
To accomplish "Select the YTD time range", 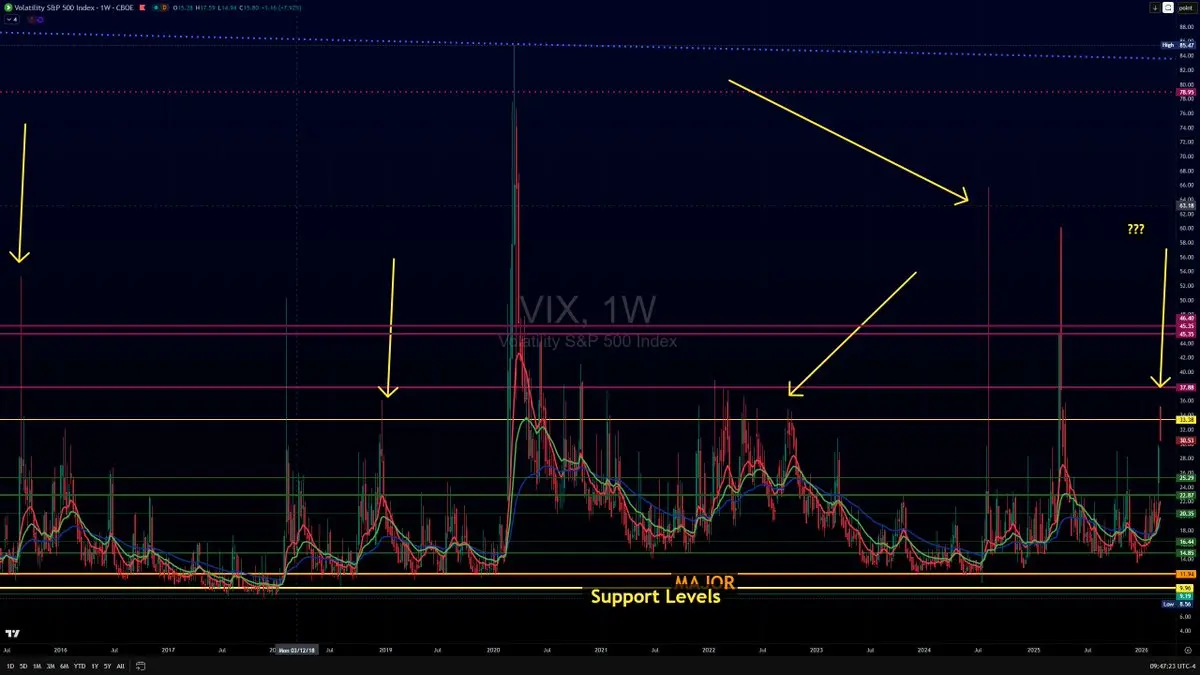I will [80, 666].
